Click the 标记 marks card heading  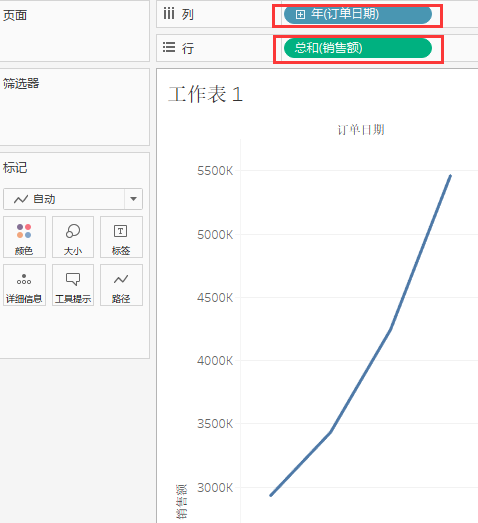click(x=15, y=167)
